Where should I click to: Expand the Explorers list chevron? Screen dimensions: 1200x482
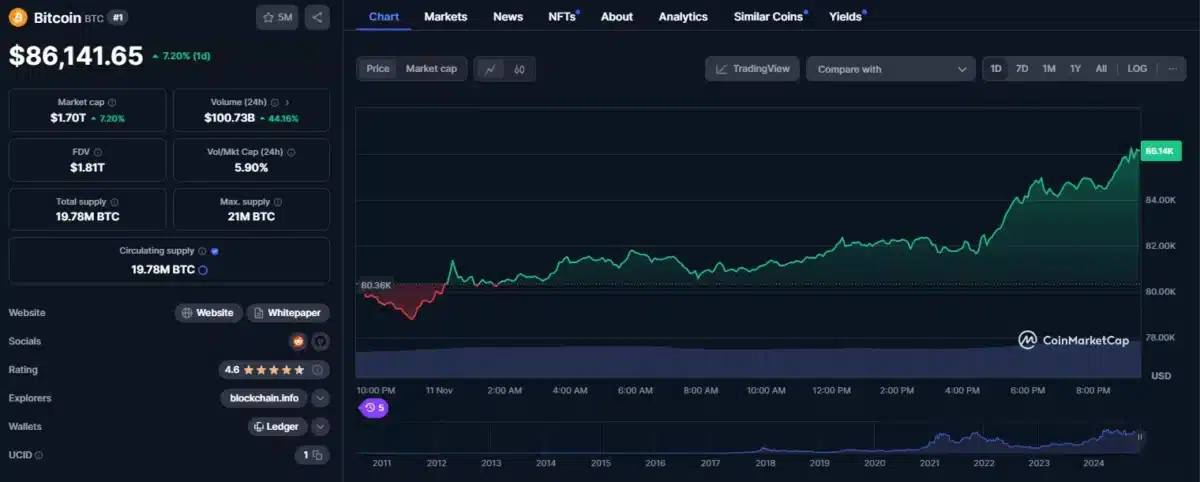point(320,398)
